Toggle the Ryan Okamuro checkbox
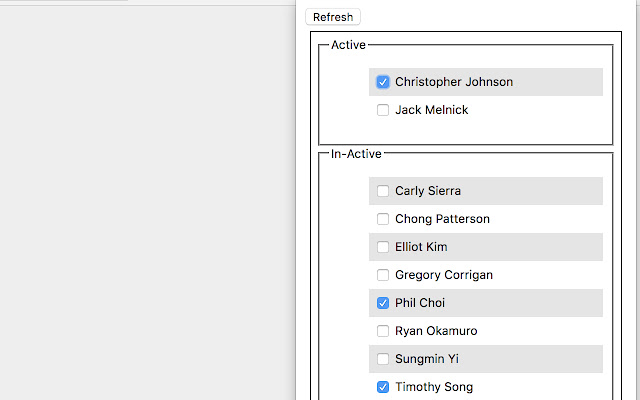Screen dimensions: 640x400 383,331
